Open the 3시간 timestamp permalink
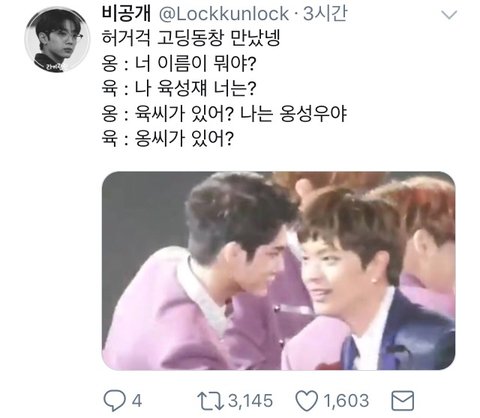 325,14
